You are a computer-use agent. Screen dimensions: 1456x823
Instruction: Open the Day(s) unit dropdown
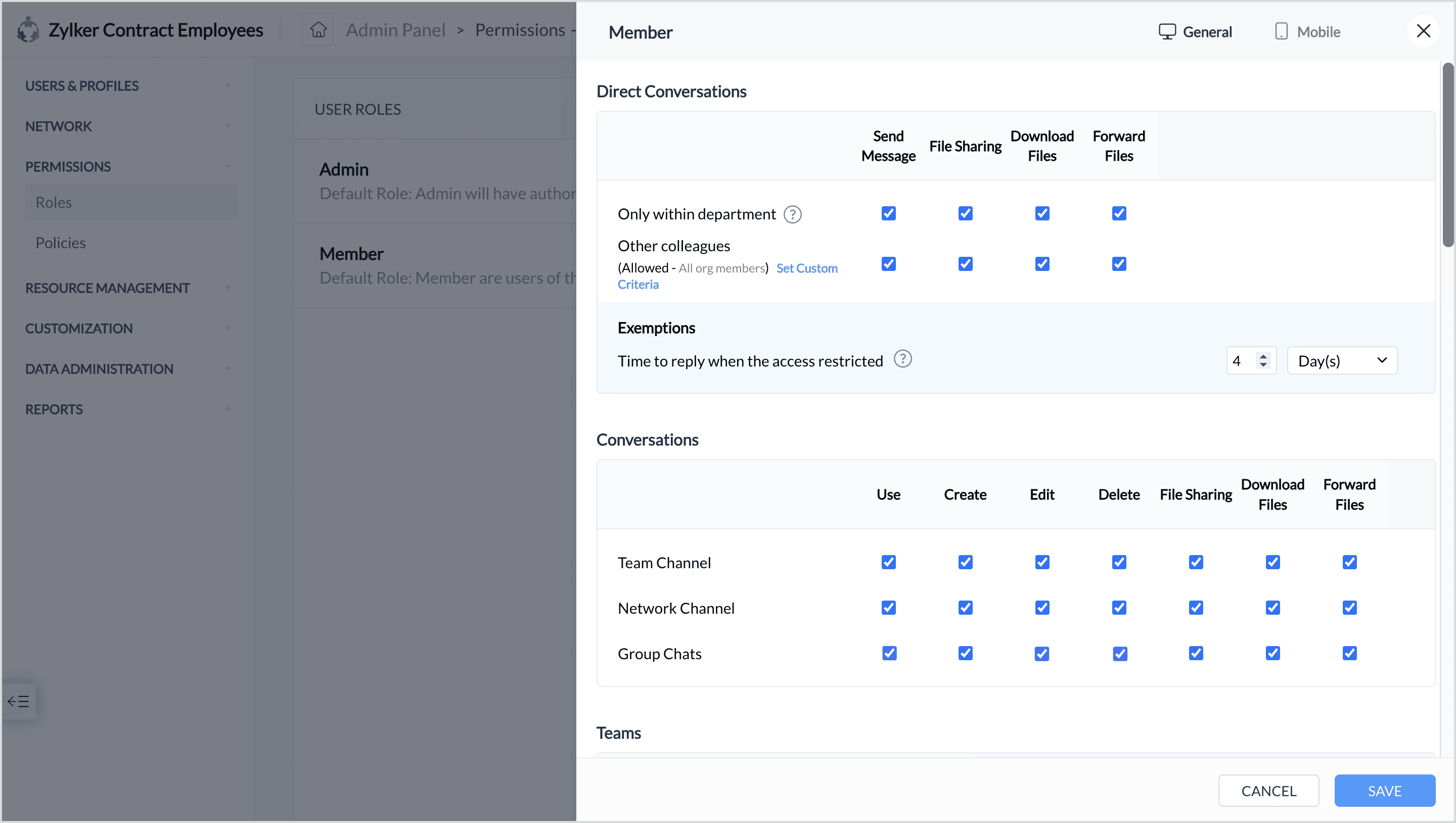click(1342, 360)
